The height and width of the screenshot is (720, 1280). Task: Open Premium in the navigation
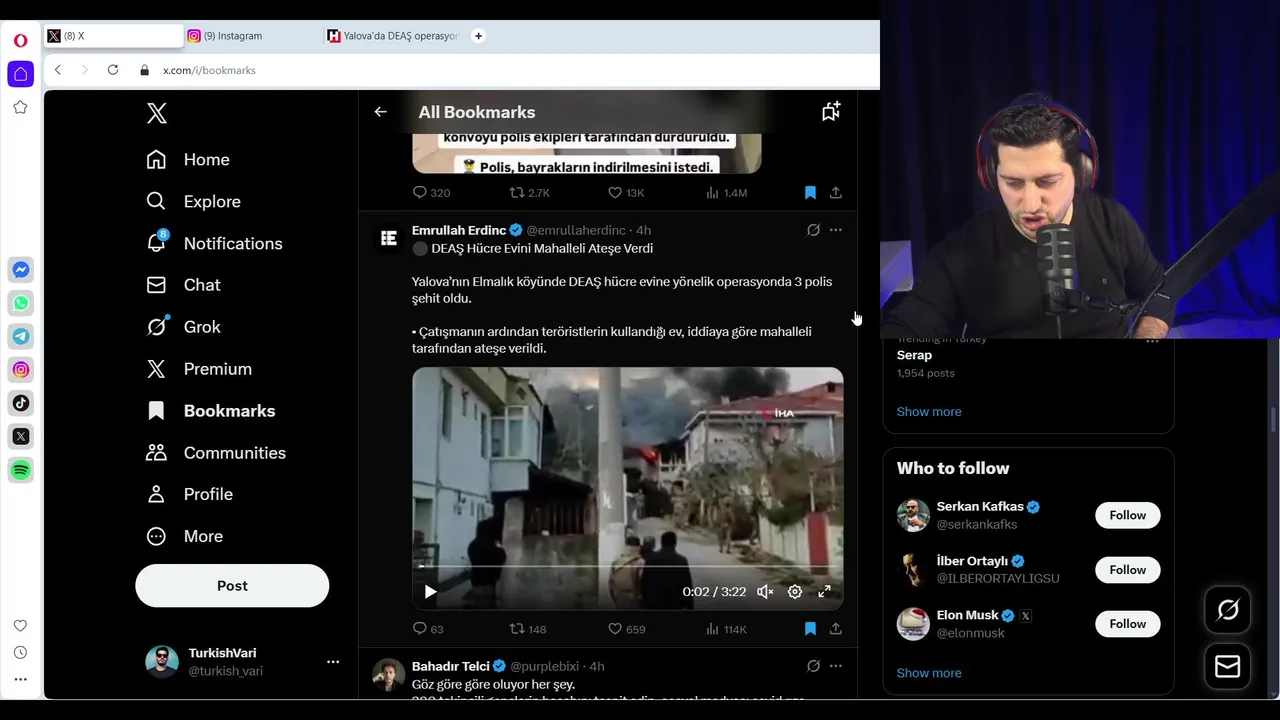(199, 369)
